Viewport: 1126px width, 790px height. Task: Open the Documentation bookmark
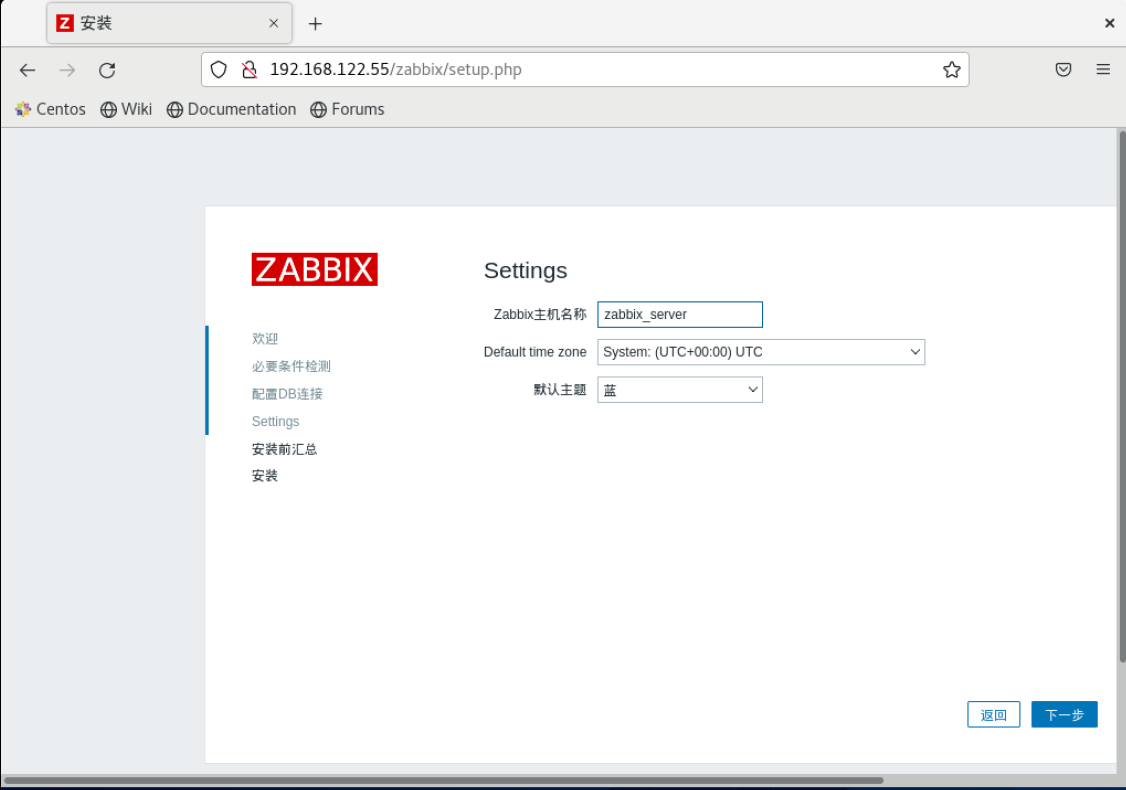231,109
